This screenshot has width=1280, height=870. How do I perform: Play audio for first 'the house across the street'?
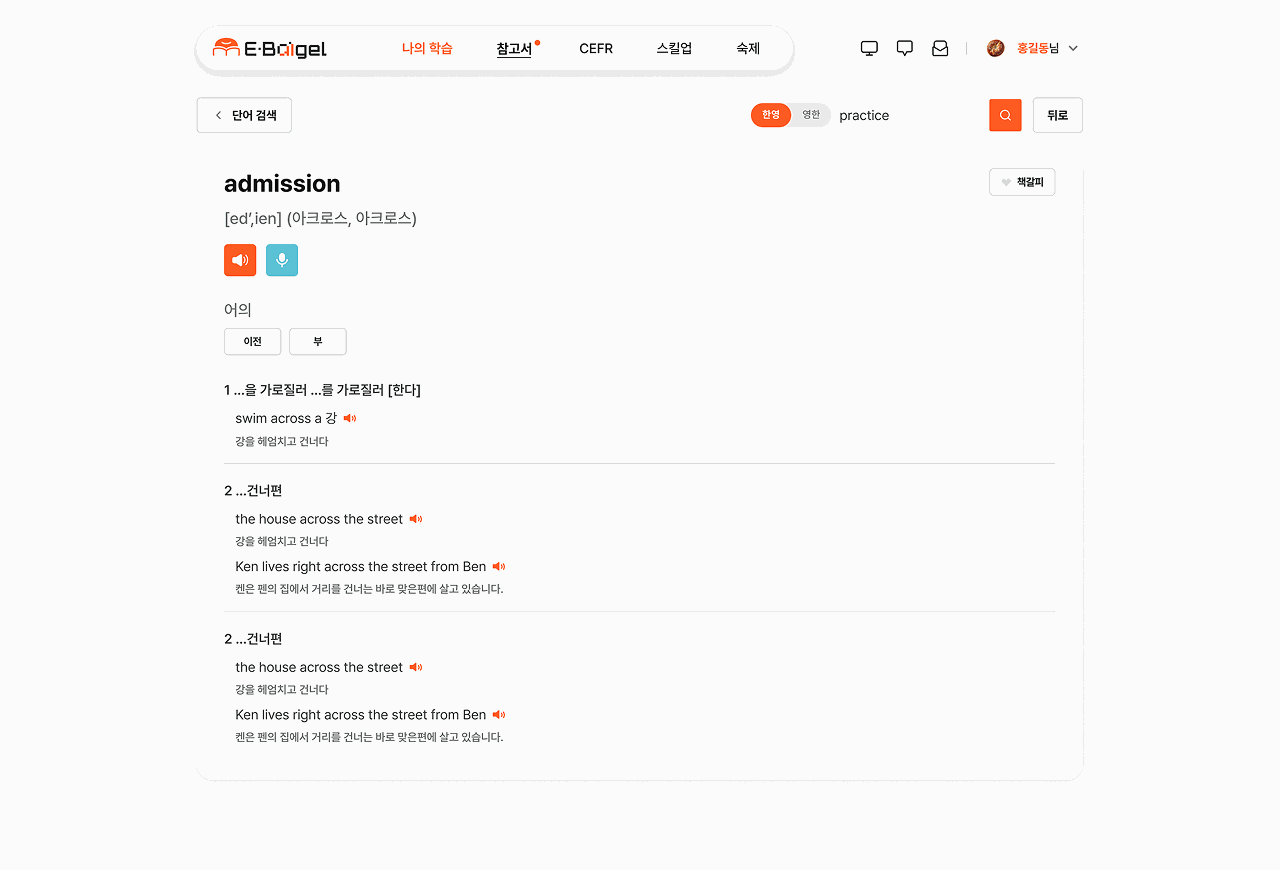416,519
